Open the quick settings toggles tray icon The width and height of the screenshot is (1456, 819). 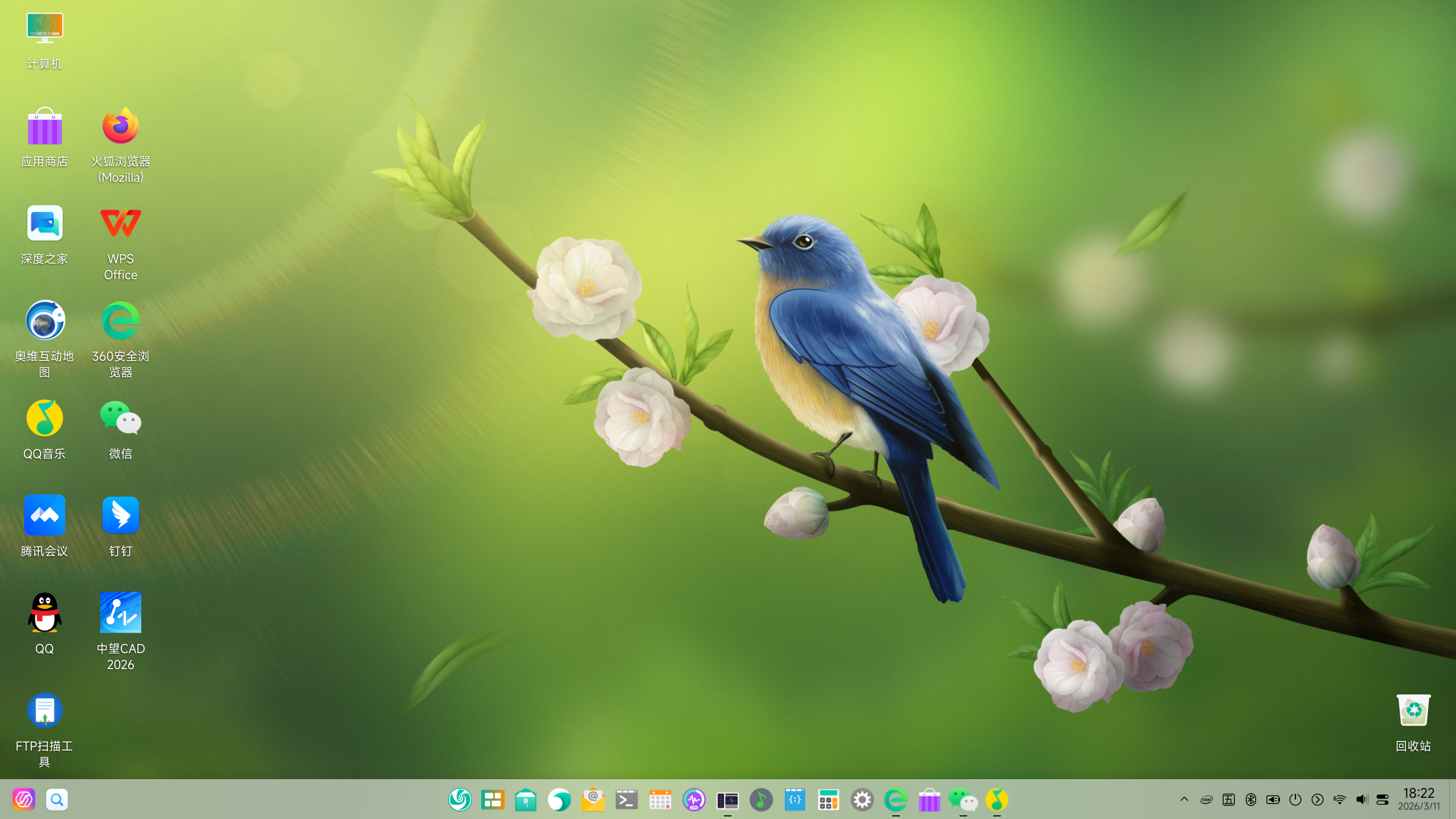tap(1383, 800)
